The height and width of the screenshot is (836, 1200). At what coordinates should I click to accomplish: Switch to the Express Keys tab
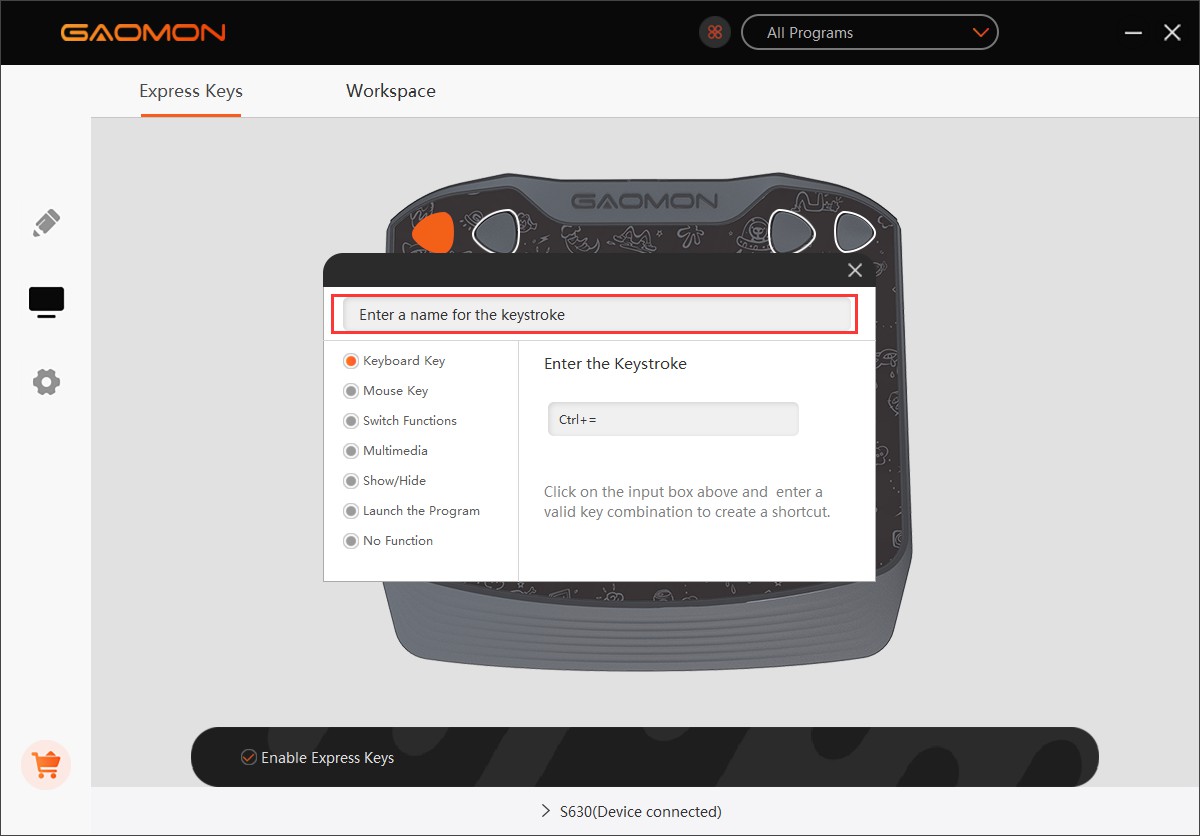tap(190, 91)
